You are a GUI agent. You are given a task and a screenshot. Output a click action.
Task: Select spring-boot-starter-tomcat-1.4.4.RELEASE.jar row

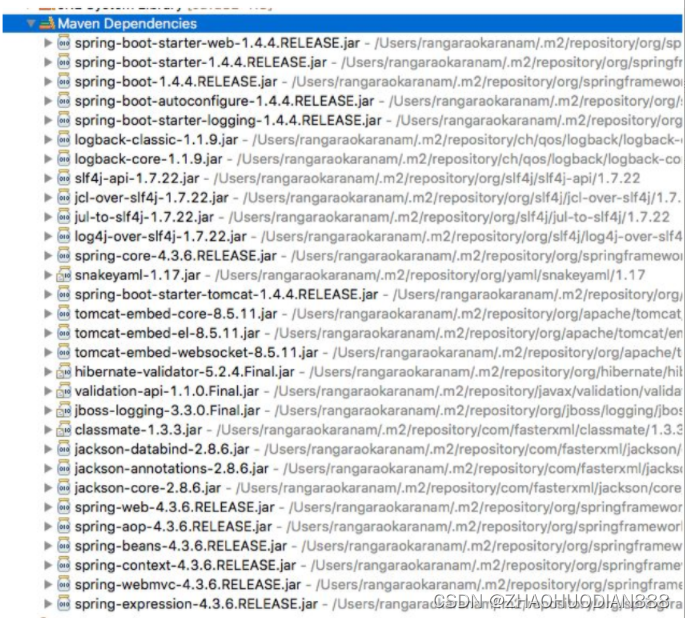pyautogui.click(x=342, y=294)
